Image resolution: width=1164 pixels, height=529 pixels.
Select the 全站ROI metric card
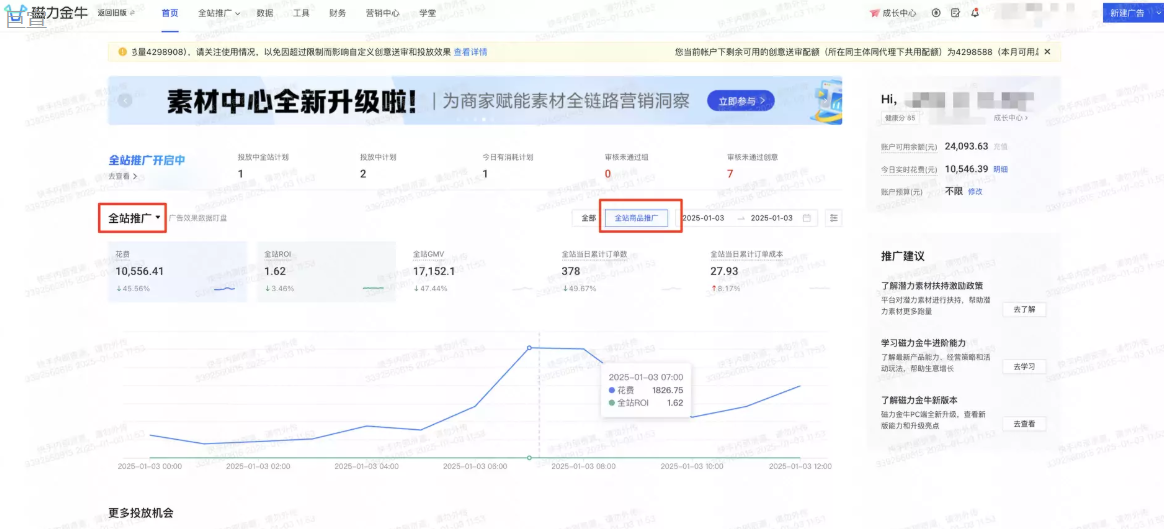coord(326,272)
